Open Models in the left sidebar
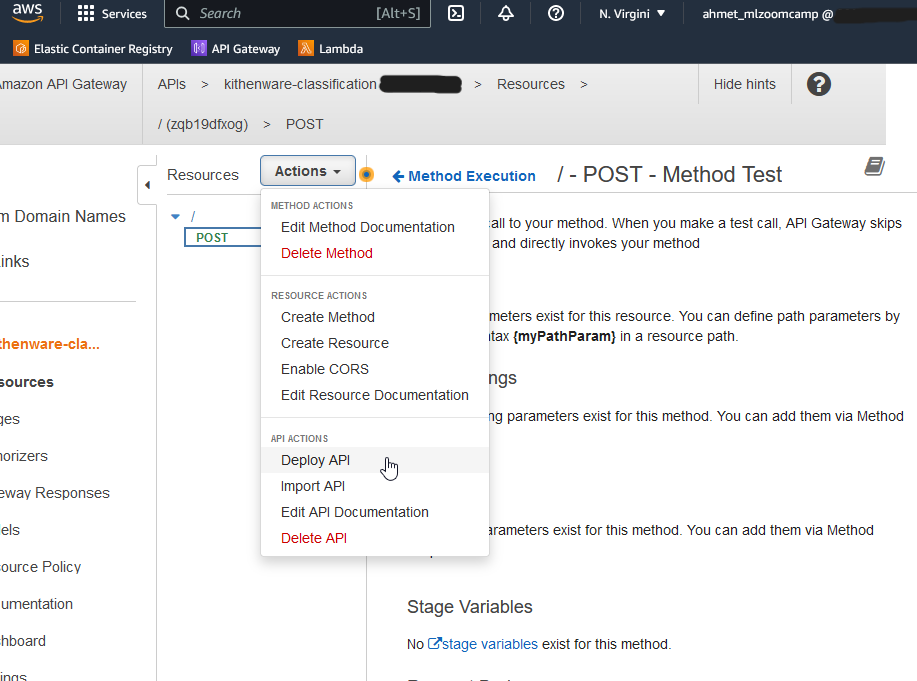917x681 pixels. [10, 530]
